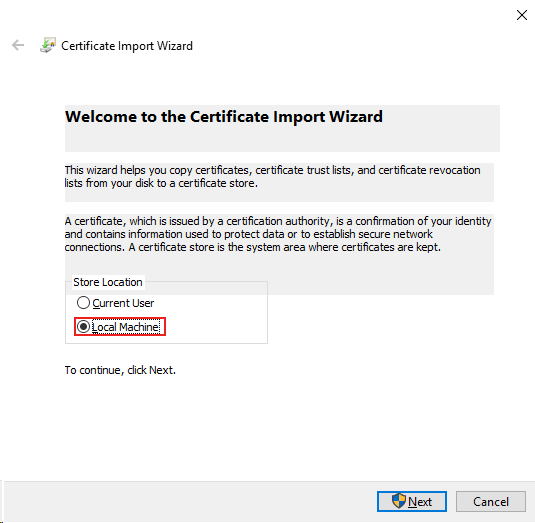Click the 'A certificate, which is issued' paragraph
The height and width of the screenshot is (523, 535).
pyautogui.click(x=278, y=234)
